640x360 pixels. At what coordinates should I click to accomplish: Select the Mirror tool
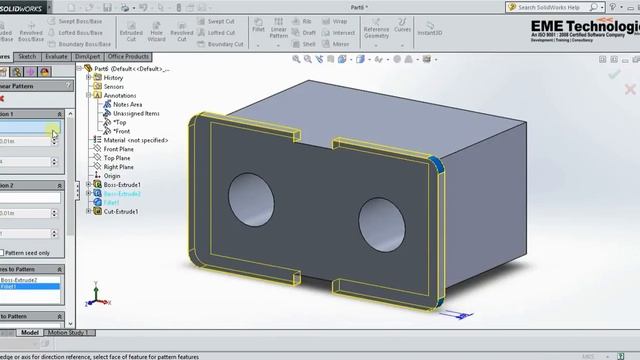pyautogui.click(x=336, y=44)
